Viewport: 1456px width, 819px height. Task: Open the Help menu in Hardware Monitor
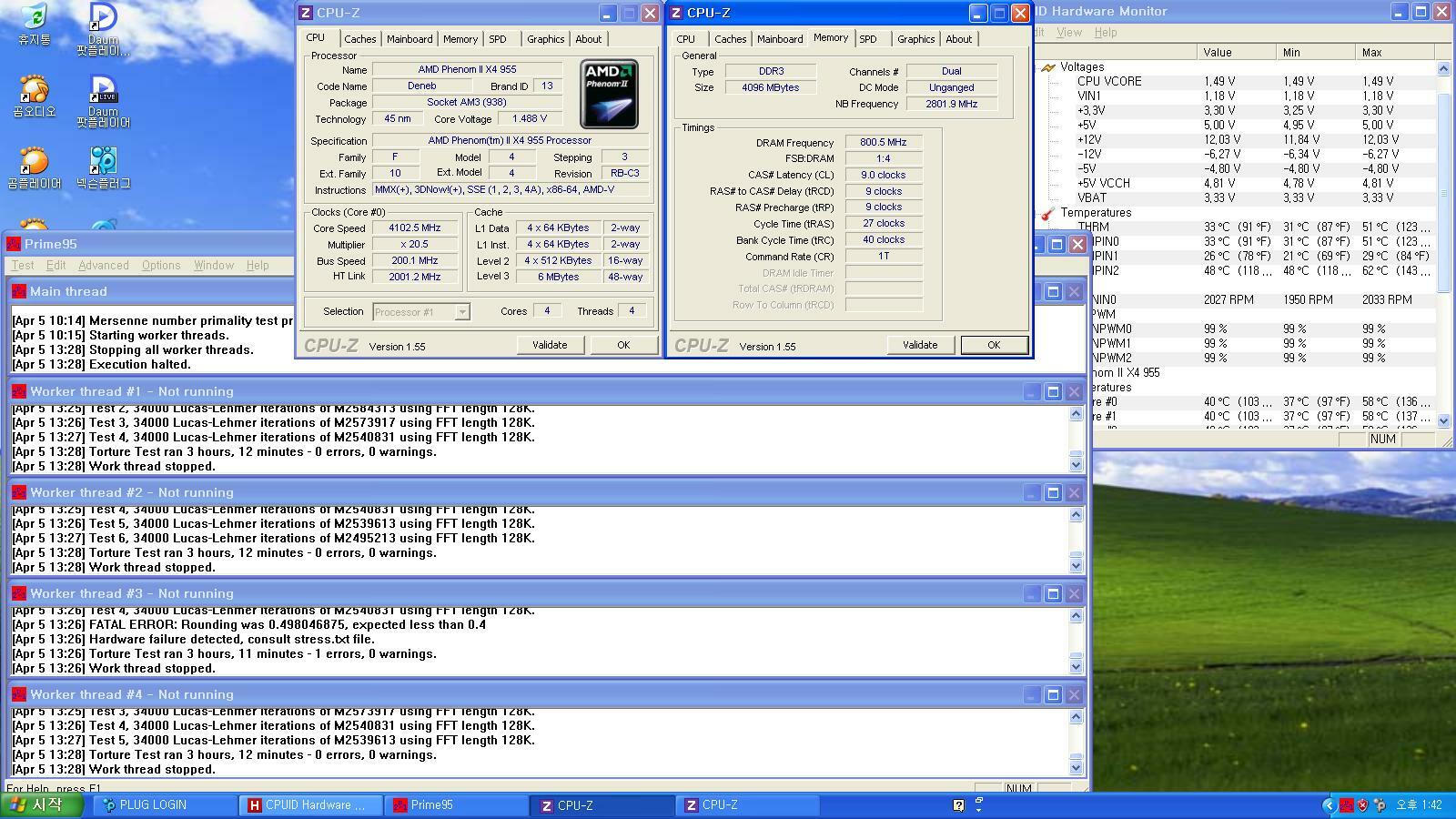[1106, 32]
